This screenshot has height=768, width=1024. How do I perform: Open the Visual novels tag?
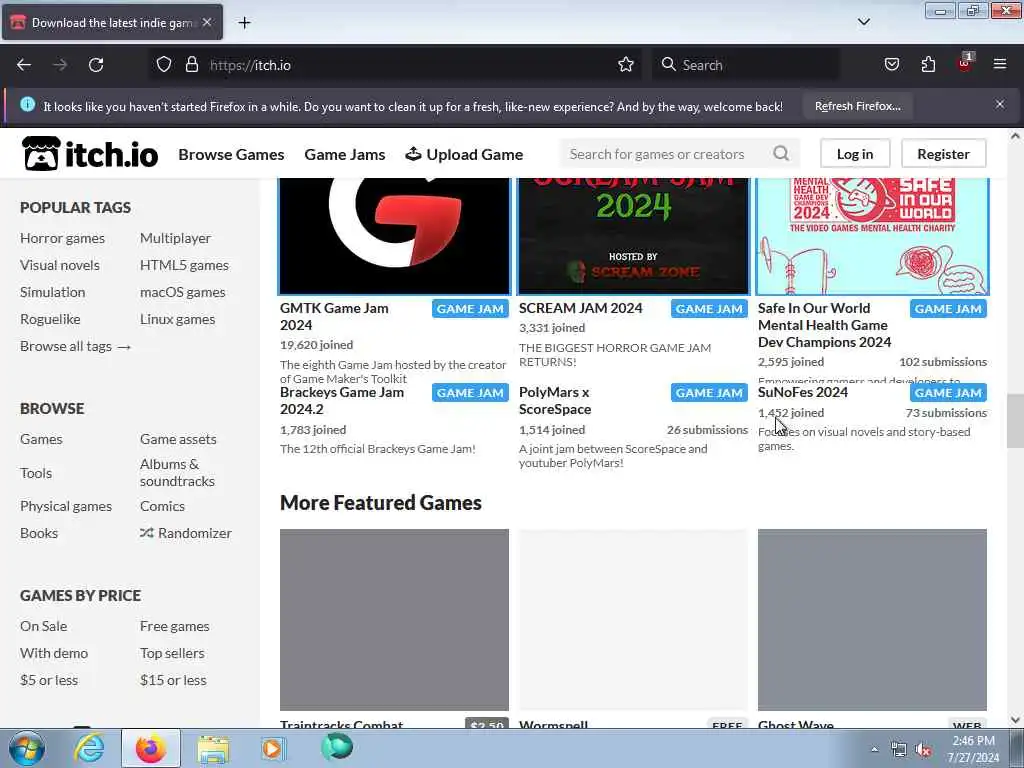point(60,265)
